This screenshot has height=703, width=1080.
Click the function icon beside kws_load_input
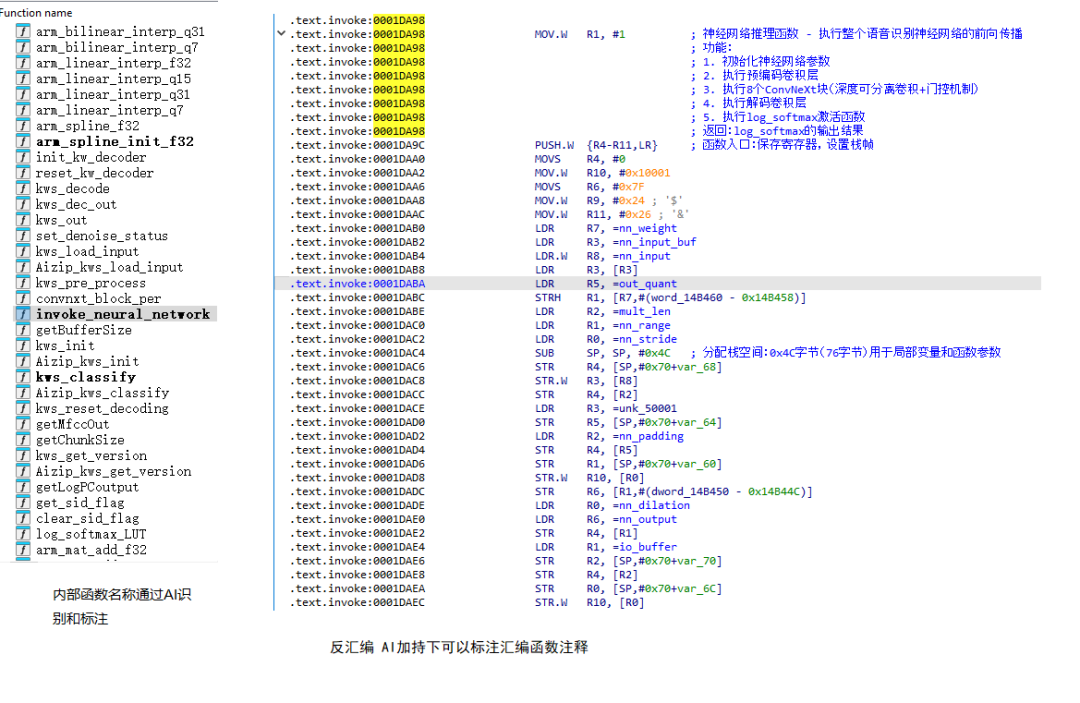[x=23, y=251]
